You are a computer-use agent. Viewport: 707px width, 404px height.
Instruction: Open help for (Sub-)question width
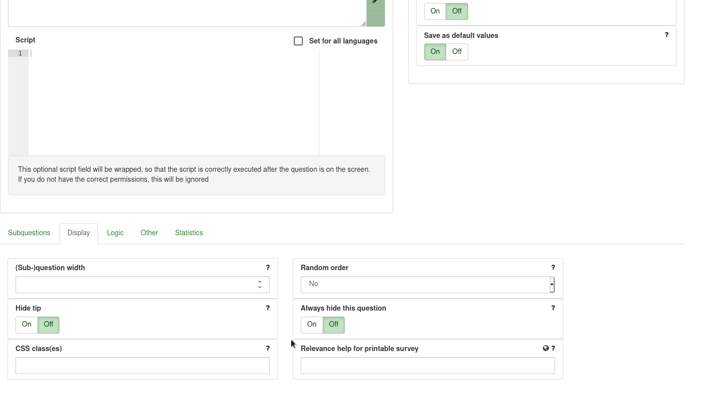click(x=267, y=268)
